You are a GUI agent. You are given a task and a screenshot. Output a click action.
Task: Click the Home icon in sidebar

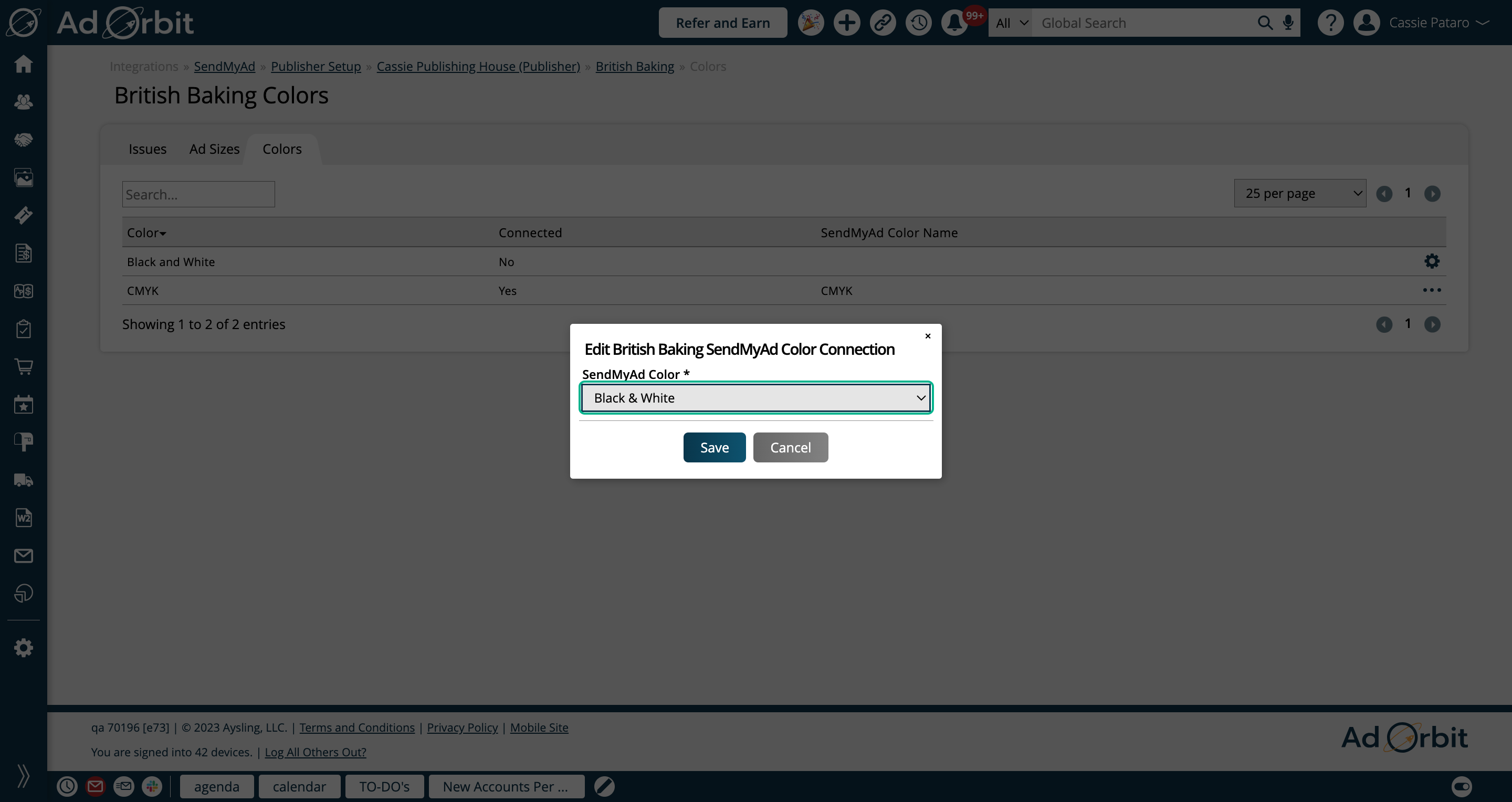pyautogui.click(x=24, y=64)
